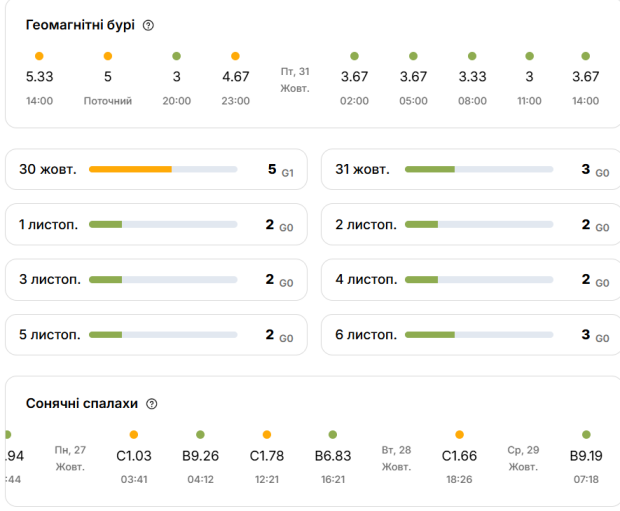Click the orange progress bar for 30 жовт.
Screen dimensions: 620x511
point(130,170)
